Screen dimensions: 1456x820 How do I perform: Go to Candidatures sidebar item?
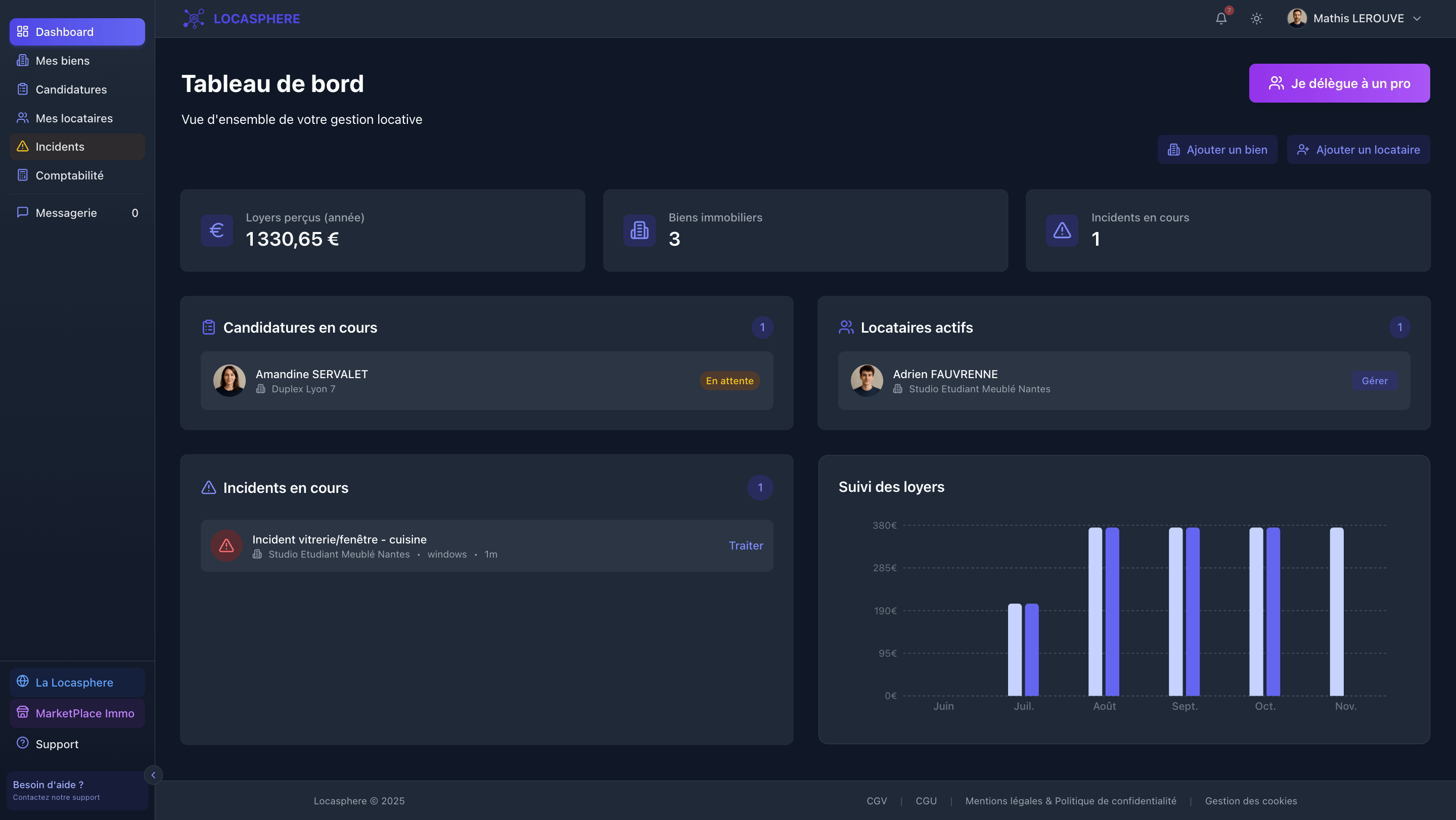71,89
